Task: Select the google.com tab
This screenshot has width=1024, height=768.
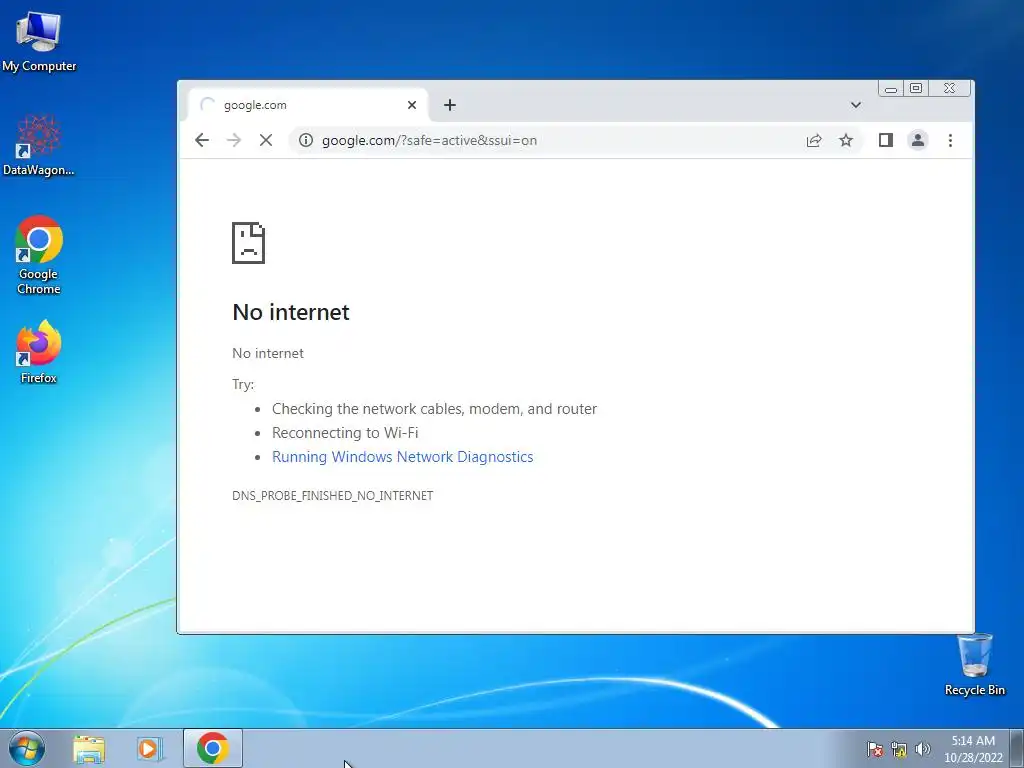Action: click(x=308, y=105)
